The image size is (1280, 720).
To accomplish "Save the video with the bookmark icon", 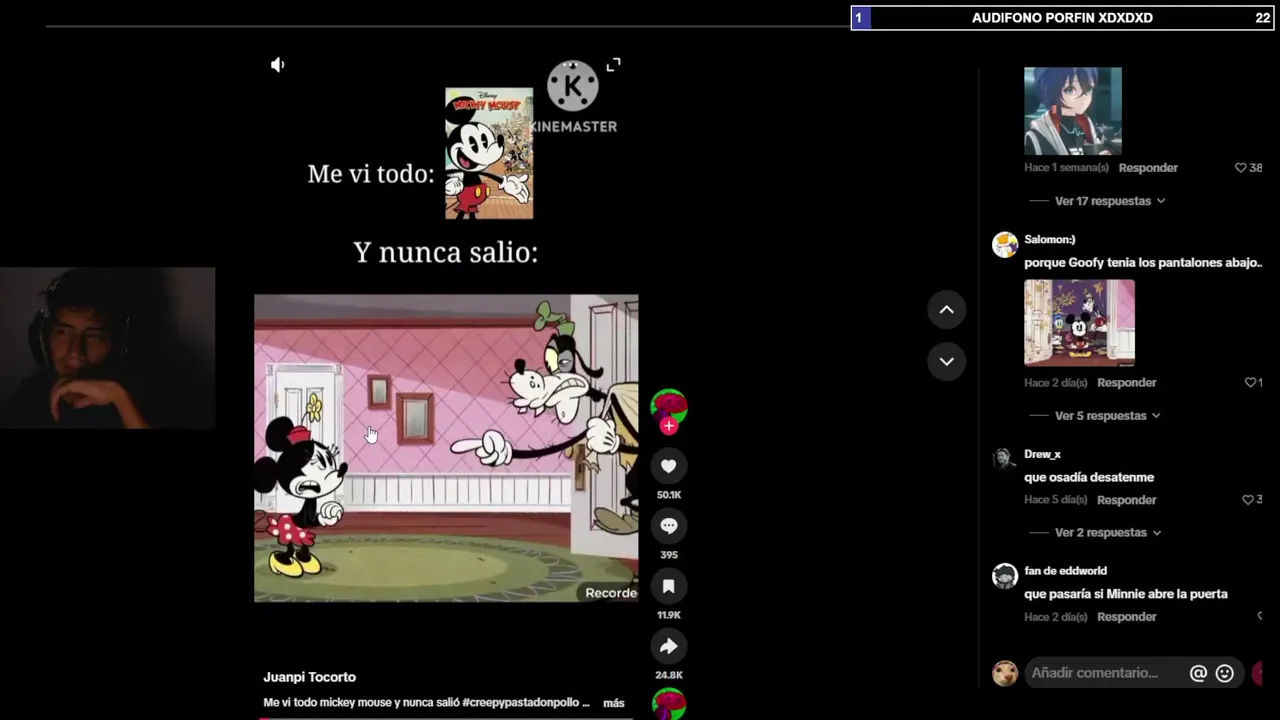I will (669, 586).
